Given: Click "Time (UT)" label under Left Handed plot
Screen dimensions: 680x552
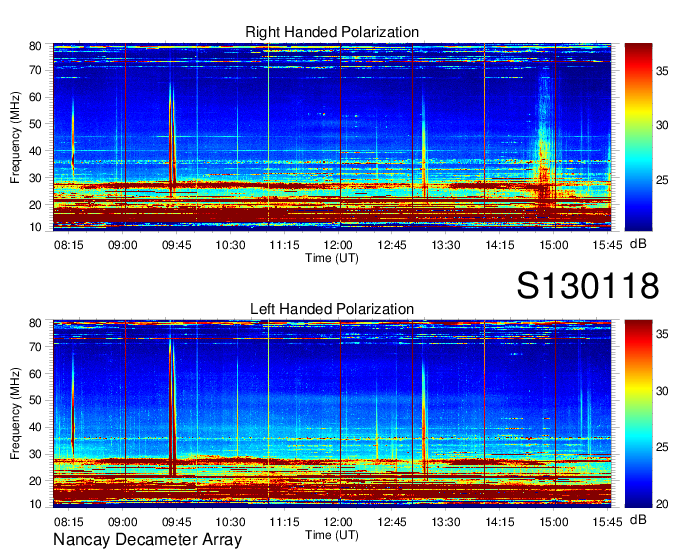Looking at the screenshot, I should coord(332,535).
